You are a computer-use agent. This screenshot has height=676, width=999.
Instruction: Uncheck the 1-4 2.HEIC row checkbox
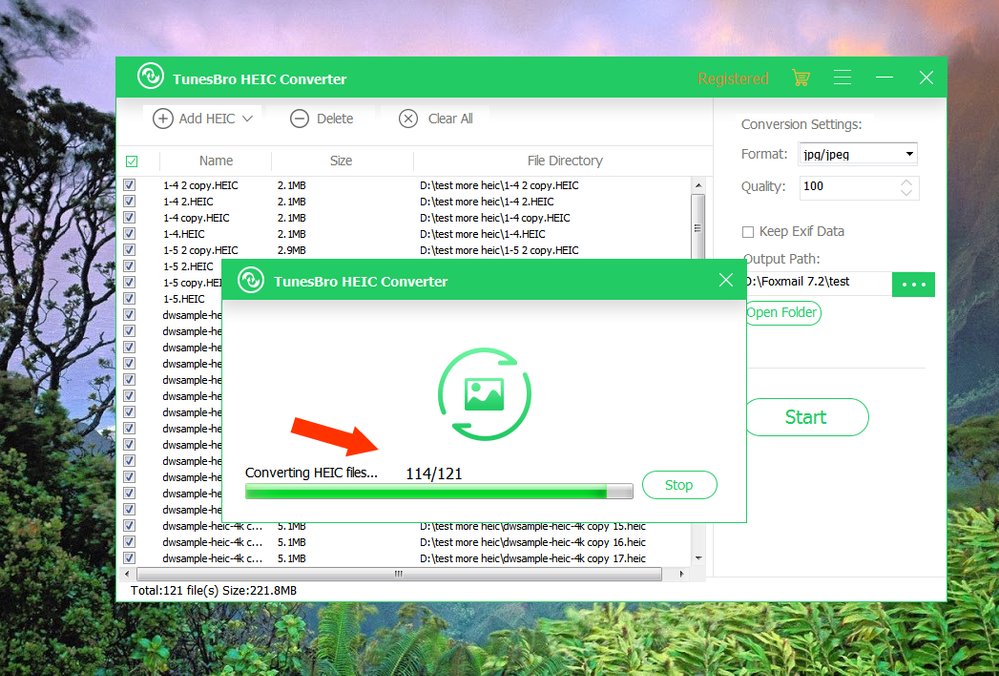[x=129, y=201]
